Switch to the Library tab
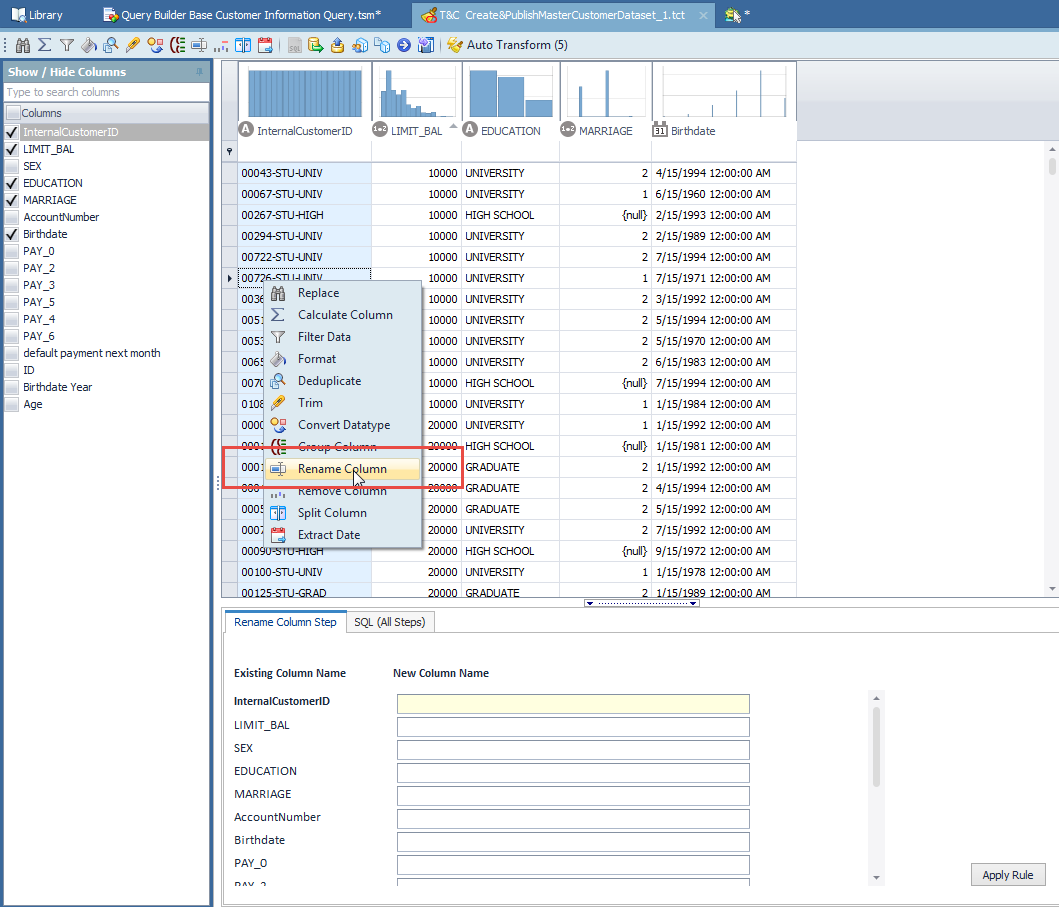The image size is (1059, 907). point(38,15)
